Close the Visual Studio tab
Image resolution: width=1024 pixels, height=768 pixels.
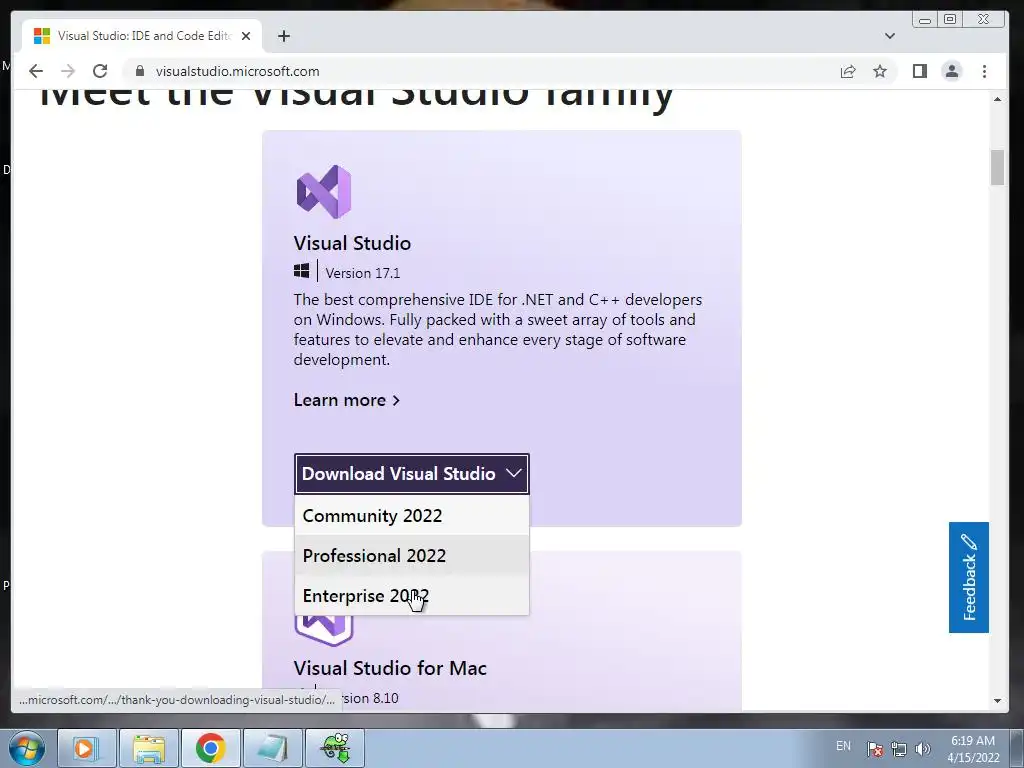tap(246, 36)
